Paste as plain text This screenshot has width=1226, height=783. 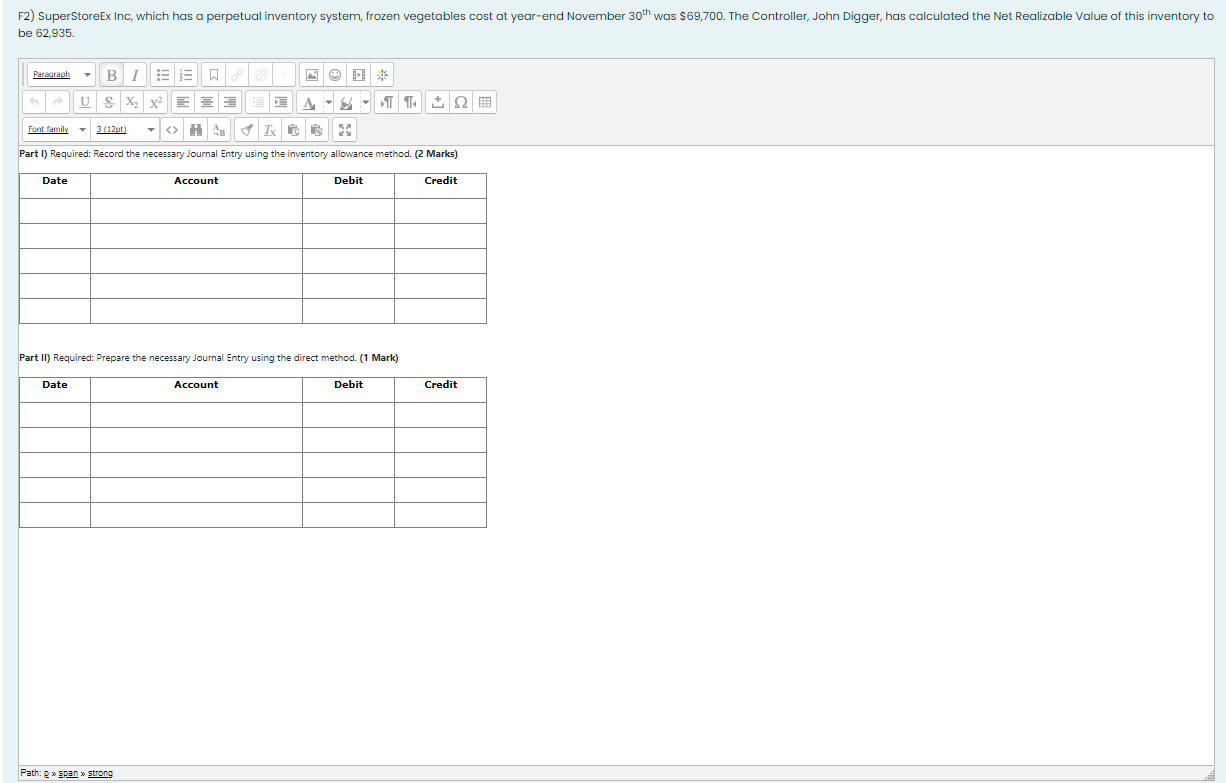pos(293,130)
